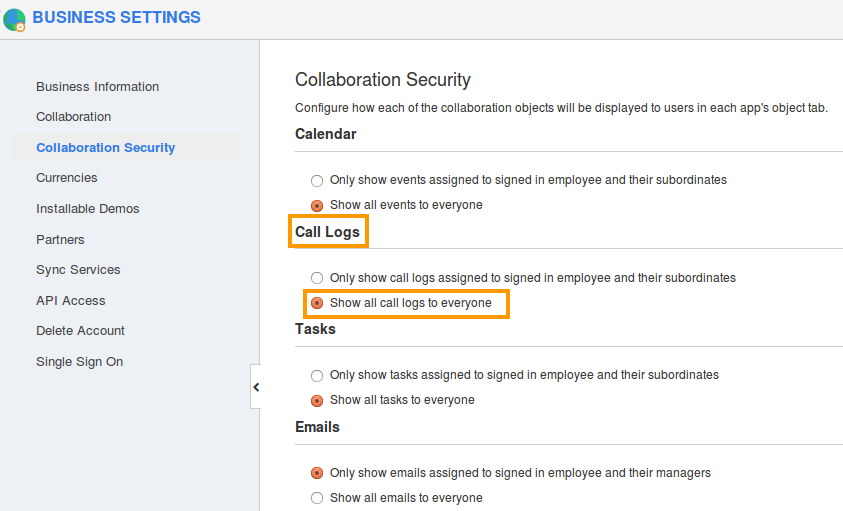Screen dimensions: 843x511
Task: Open the Delete Account option
Action: tap(80, 331)
